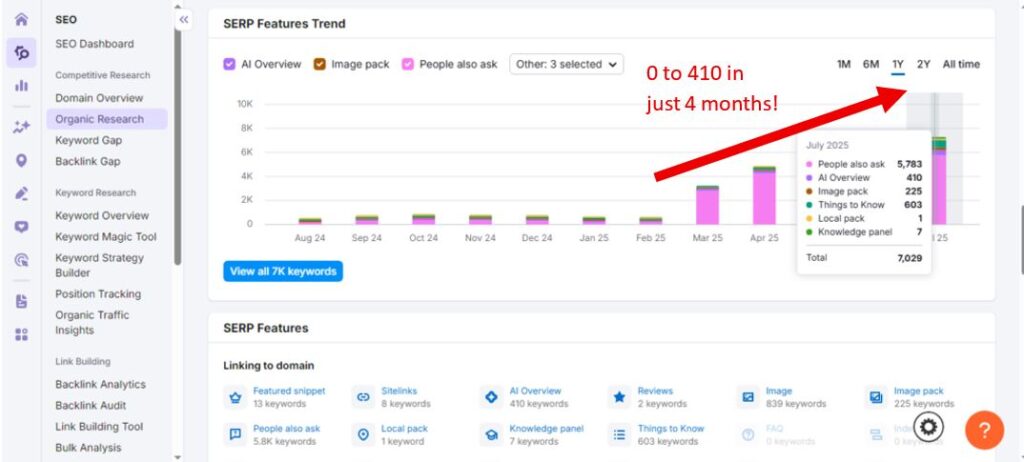This screenshot has width=1024, height=462.
Task: Click the Sitelinks feature link
Action: [399, 391]
